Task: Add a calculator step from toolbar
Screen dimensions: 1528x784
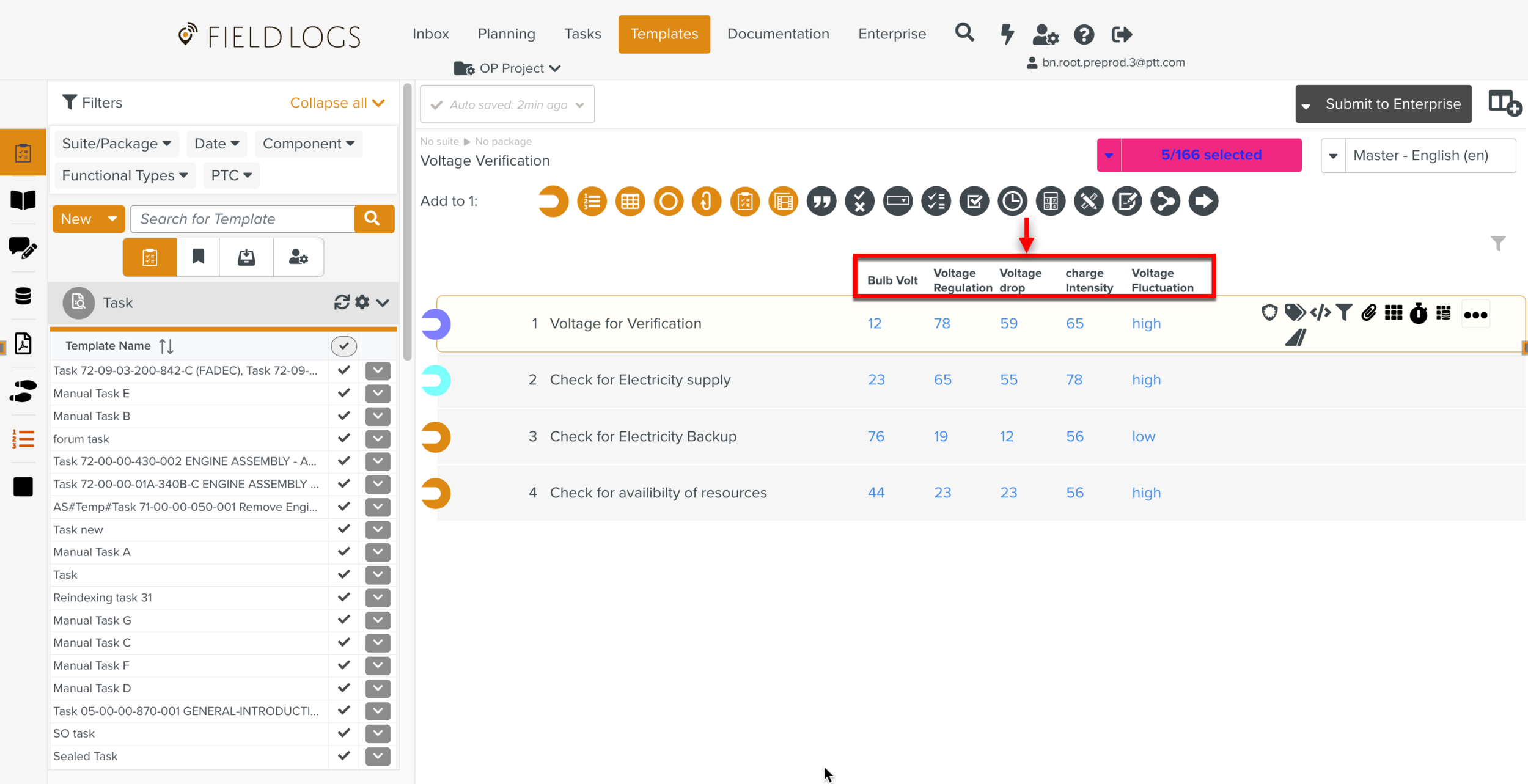Action: tap(1050, 202)
